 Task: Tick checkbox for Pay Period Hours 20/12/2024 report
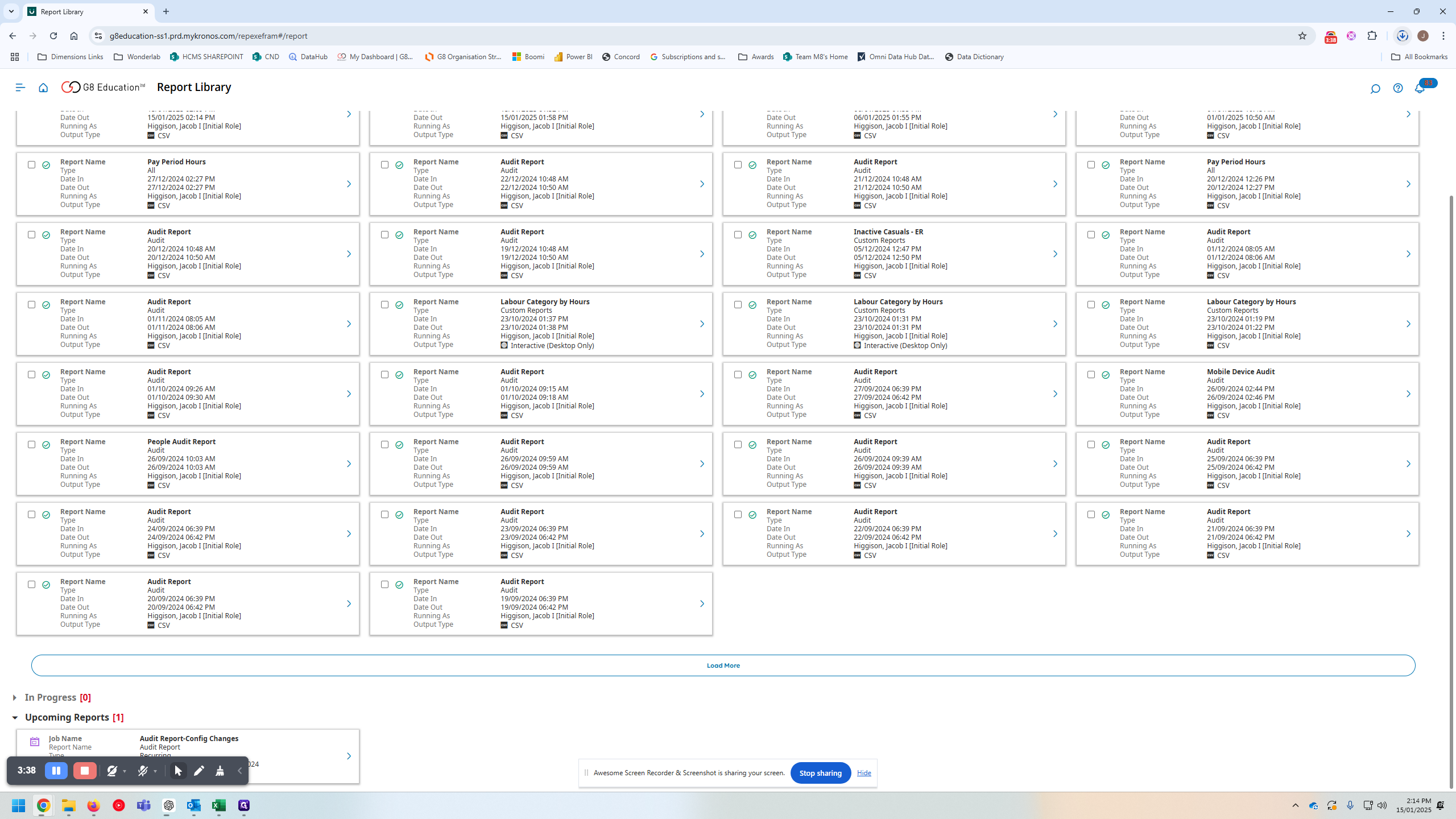point(1091,165)
